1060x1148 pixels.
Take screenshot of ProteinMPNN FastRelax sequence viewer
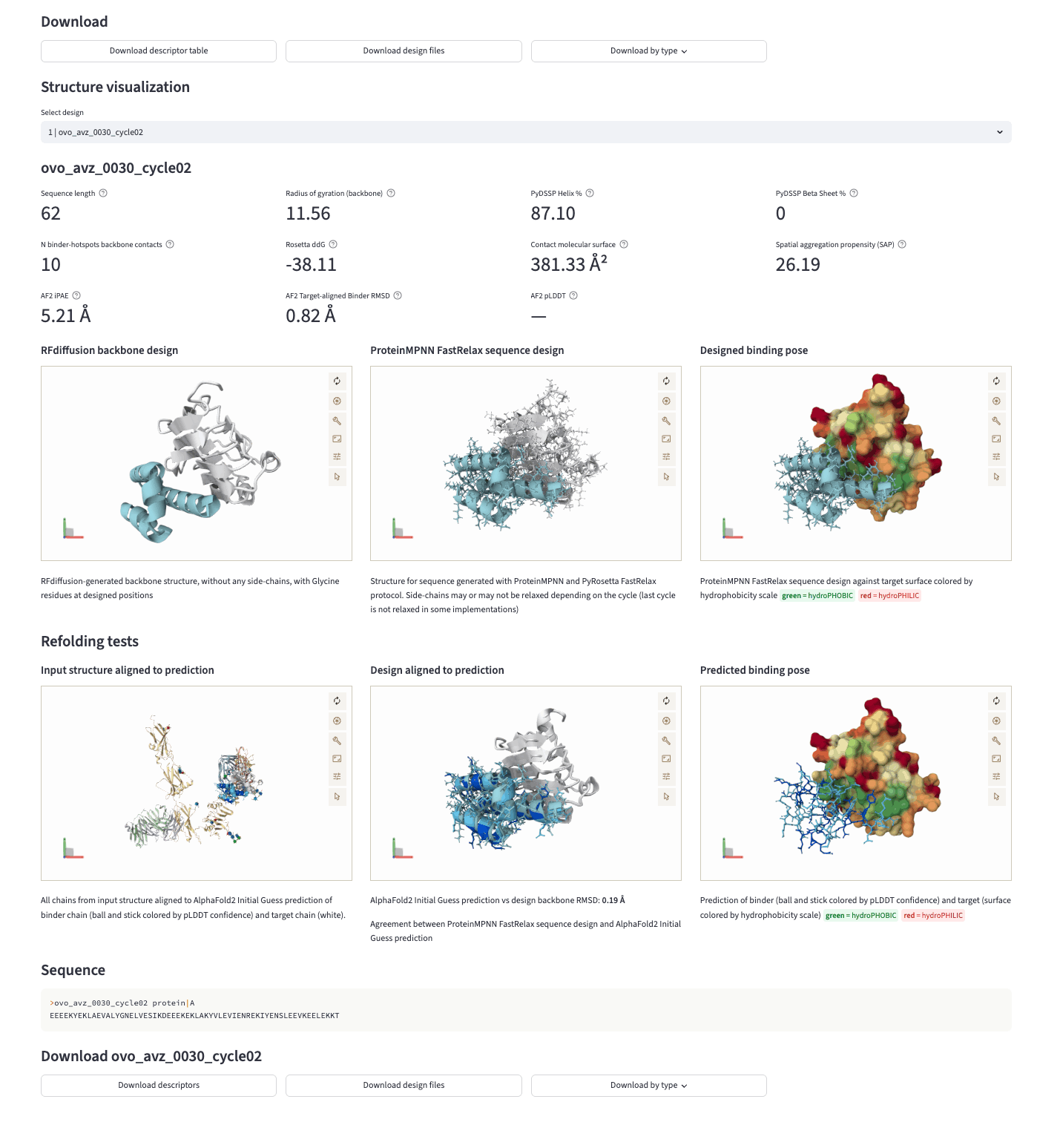[666, 401]
